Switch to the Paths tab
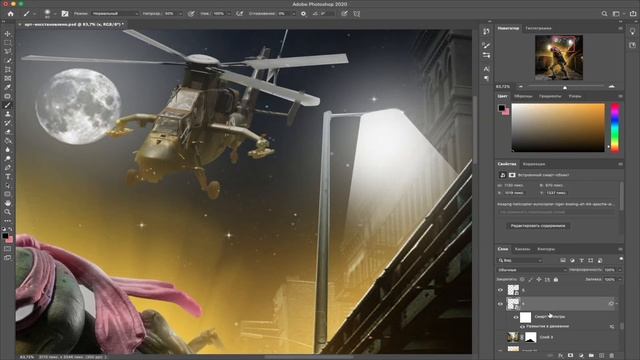640x360 pixels. click(x=546, y=249)
